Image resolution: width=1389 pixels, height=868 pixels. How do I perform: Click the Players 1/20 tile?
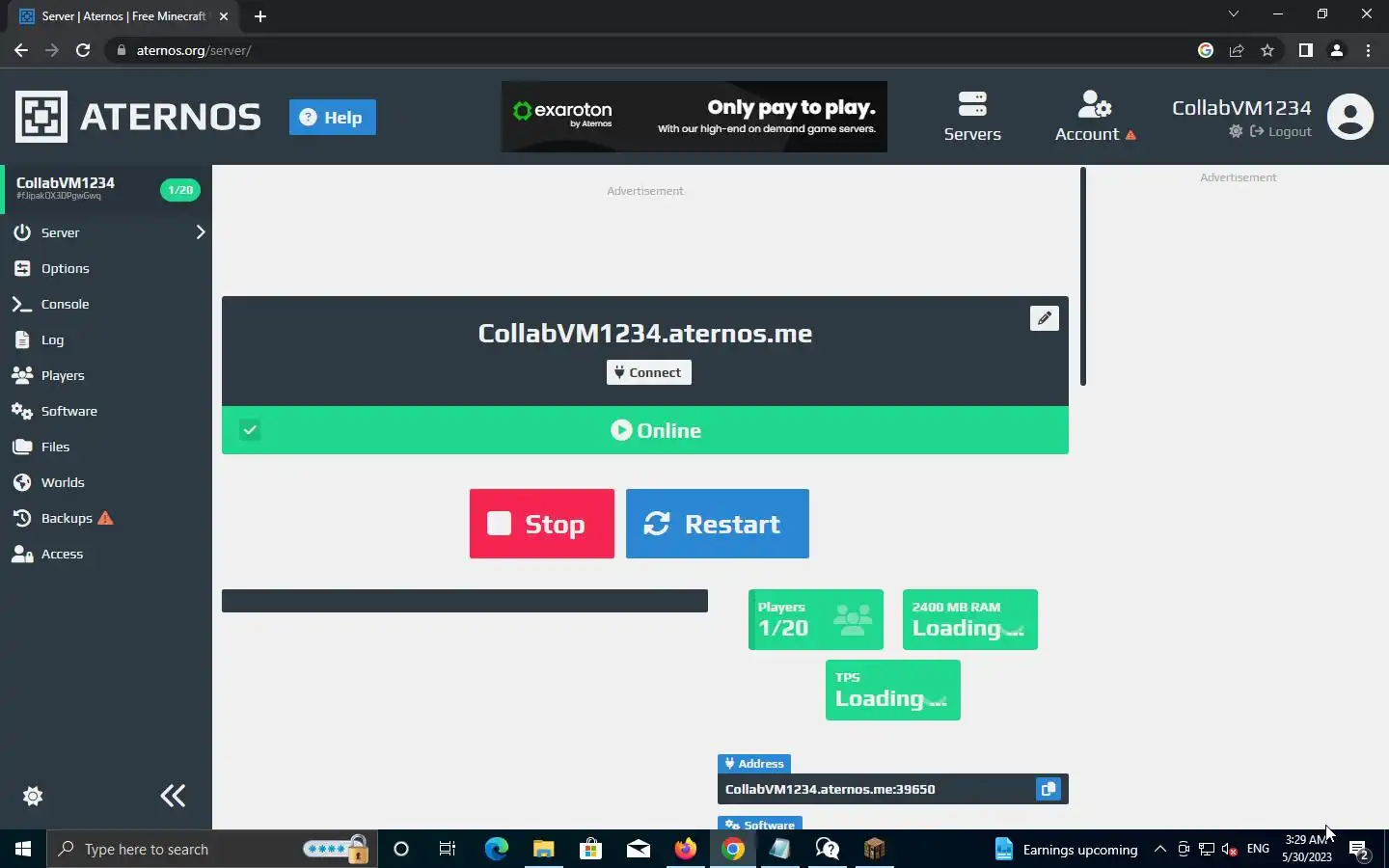click(816, 619)
